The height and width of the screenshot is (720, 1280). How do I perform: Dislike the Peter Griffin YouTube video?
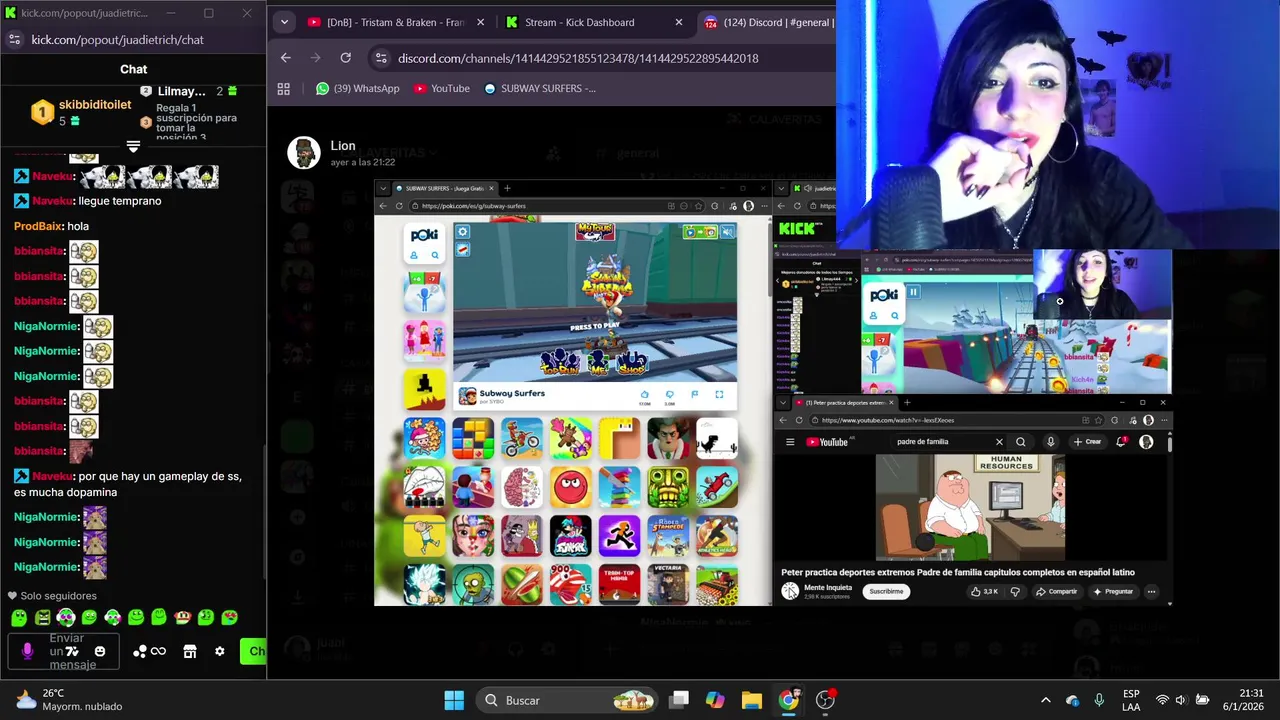[1015, 591]
